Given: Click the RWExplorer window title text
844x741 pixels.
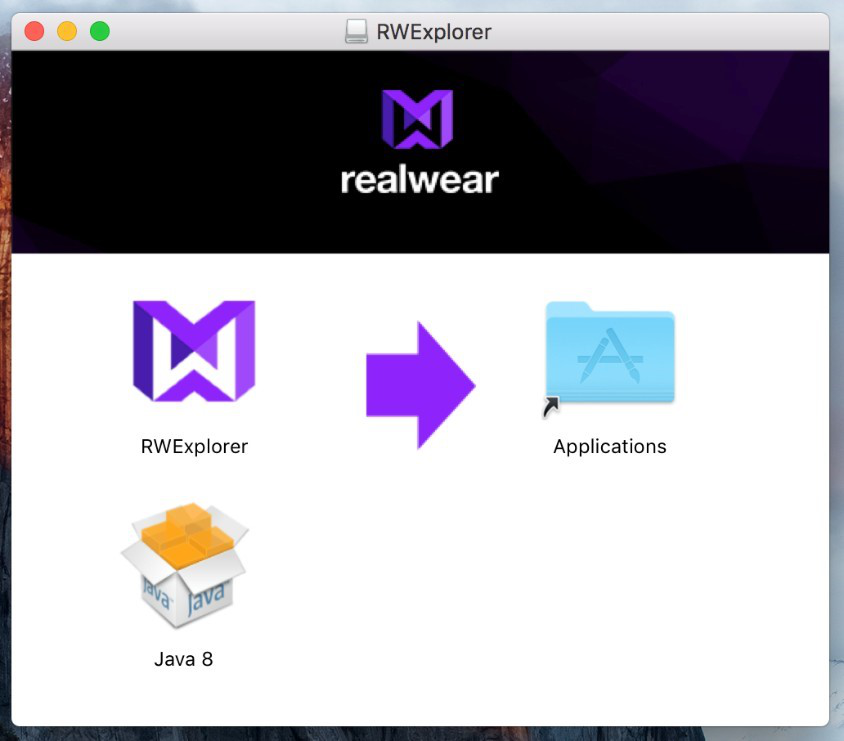Looking at the screenshot, I should coord(434,32).
